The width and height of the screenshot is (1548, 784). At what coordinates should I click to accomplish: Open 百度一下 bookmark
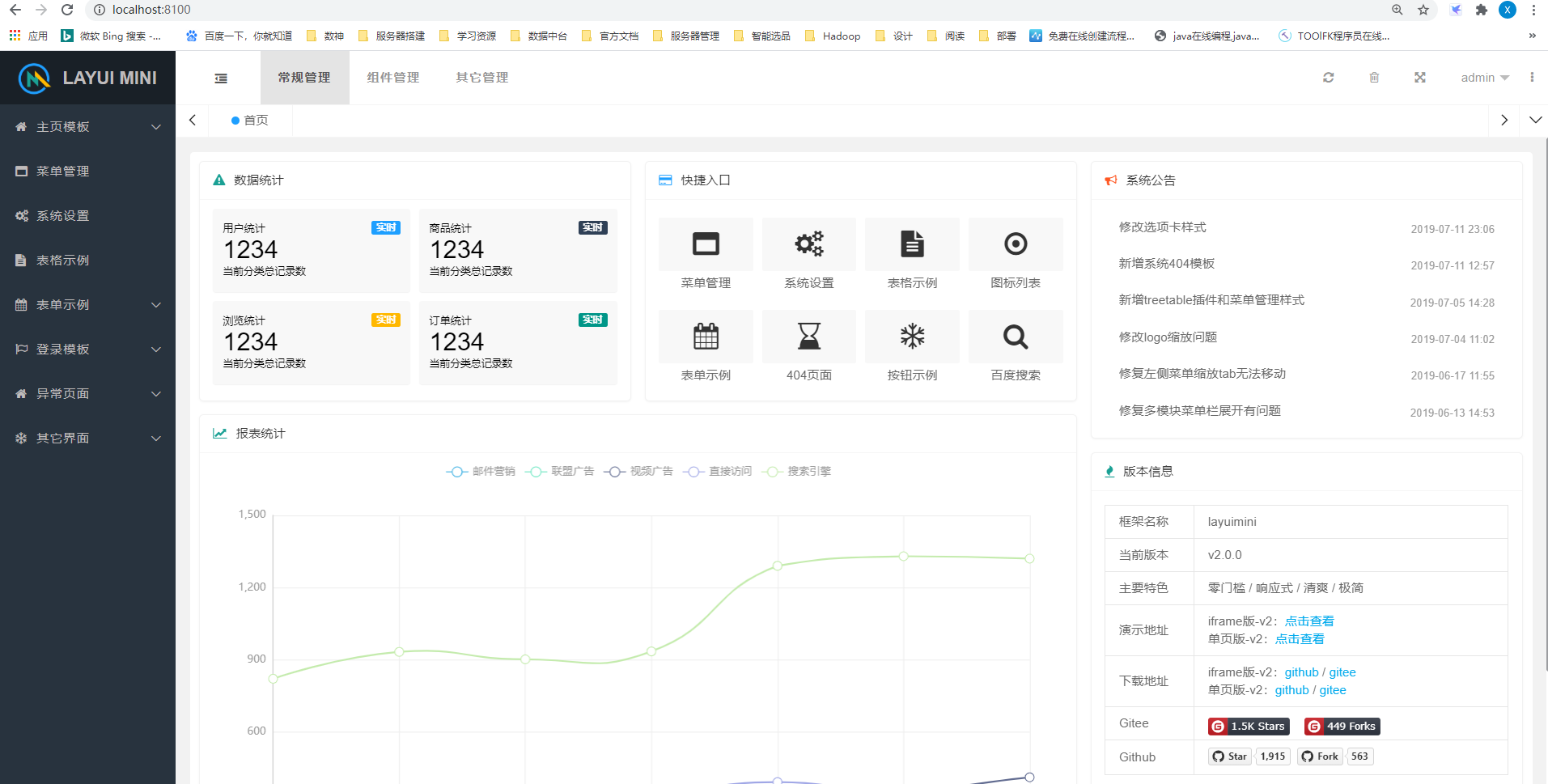pyautogui.click(x=239, y=36)
